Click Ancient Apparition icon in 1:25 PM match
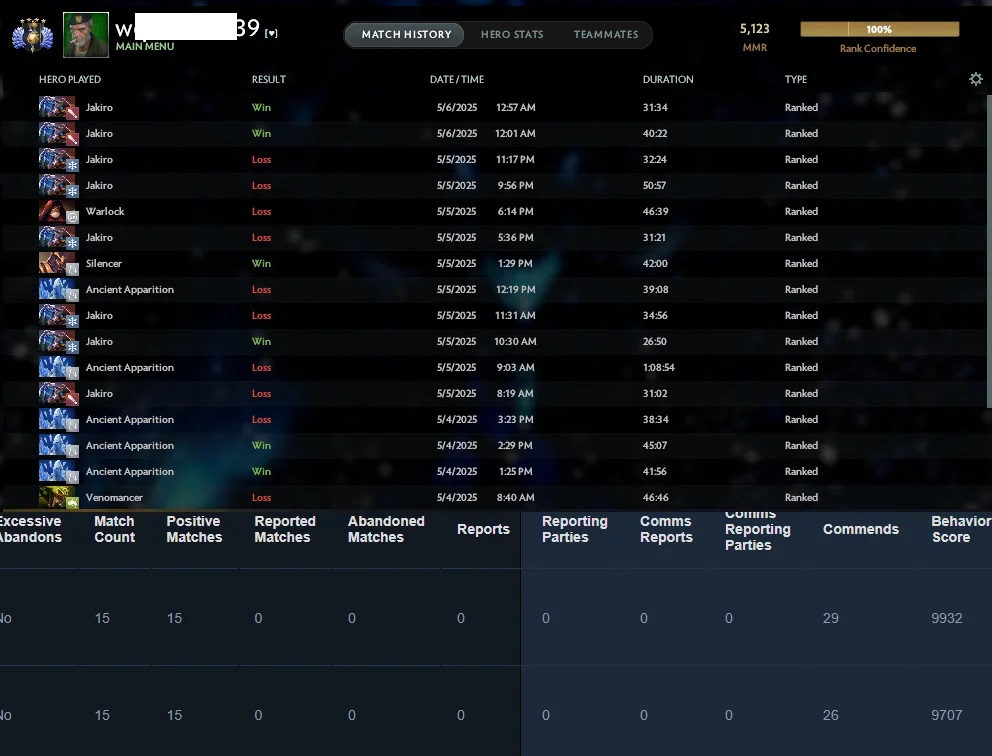Image resolution: width=992 pixels, height=756 pixels. [x=58, y=471]
